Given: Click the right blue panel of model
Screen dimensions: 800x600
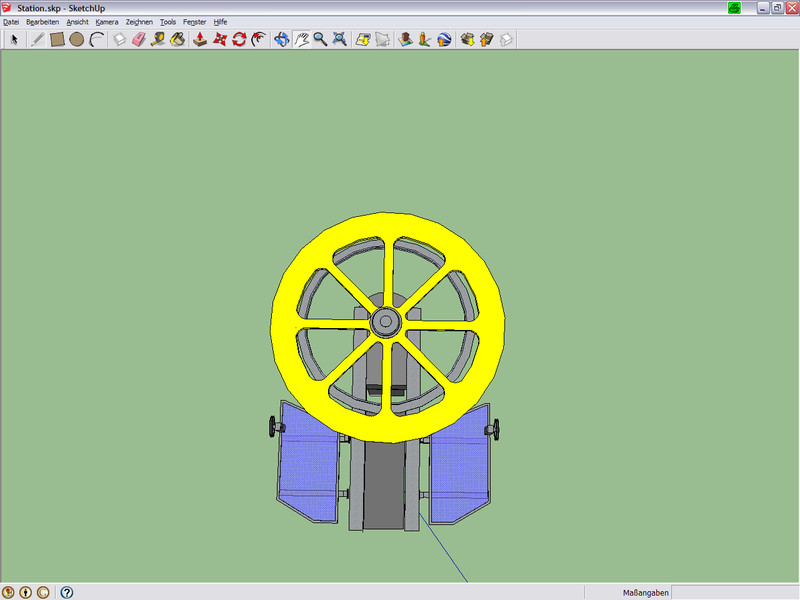Looking at the screenshot, I should coord(460,466).
